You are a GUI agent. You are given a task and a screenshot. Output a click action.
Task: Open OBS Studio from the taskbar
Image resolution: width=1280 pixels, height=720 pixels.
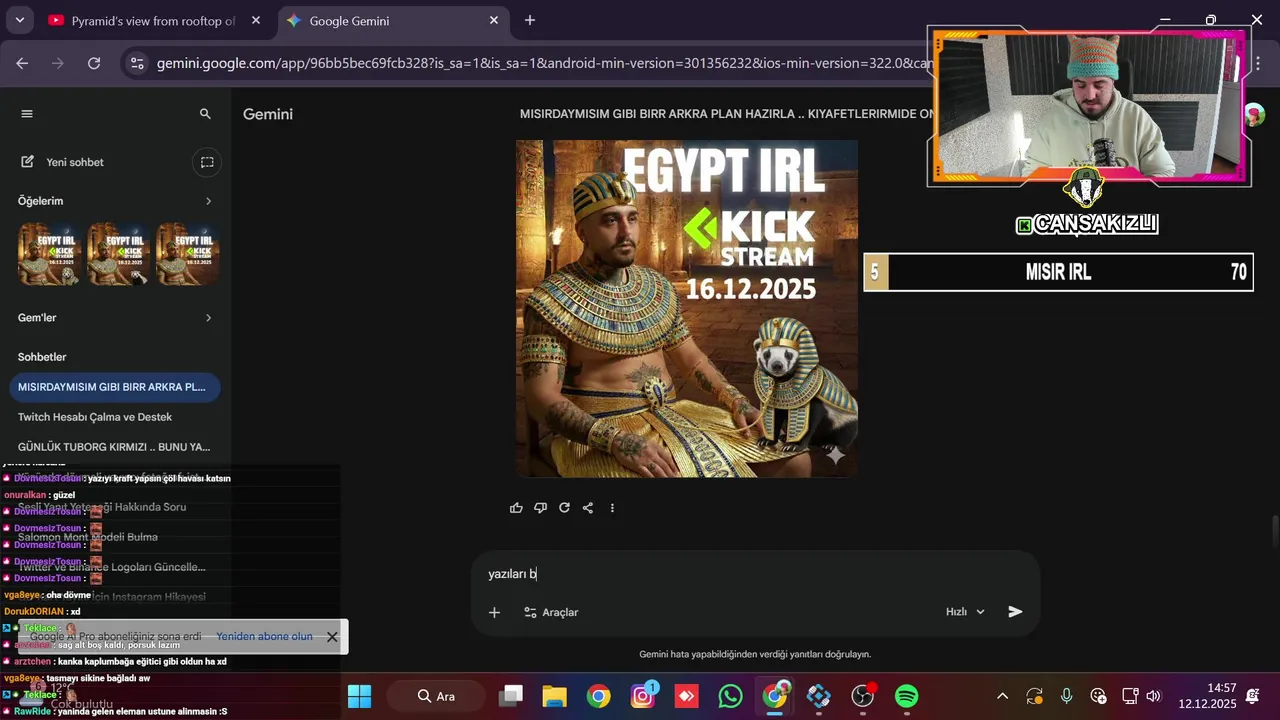click(x=863, y=696)
